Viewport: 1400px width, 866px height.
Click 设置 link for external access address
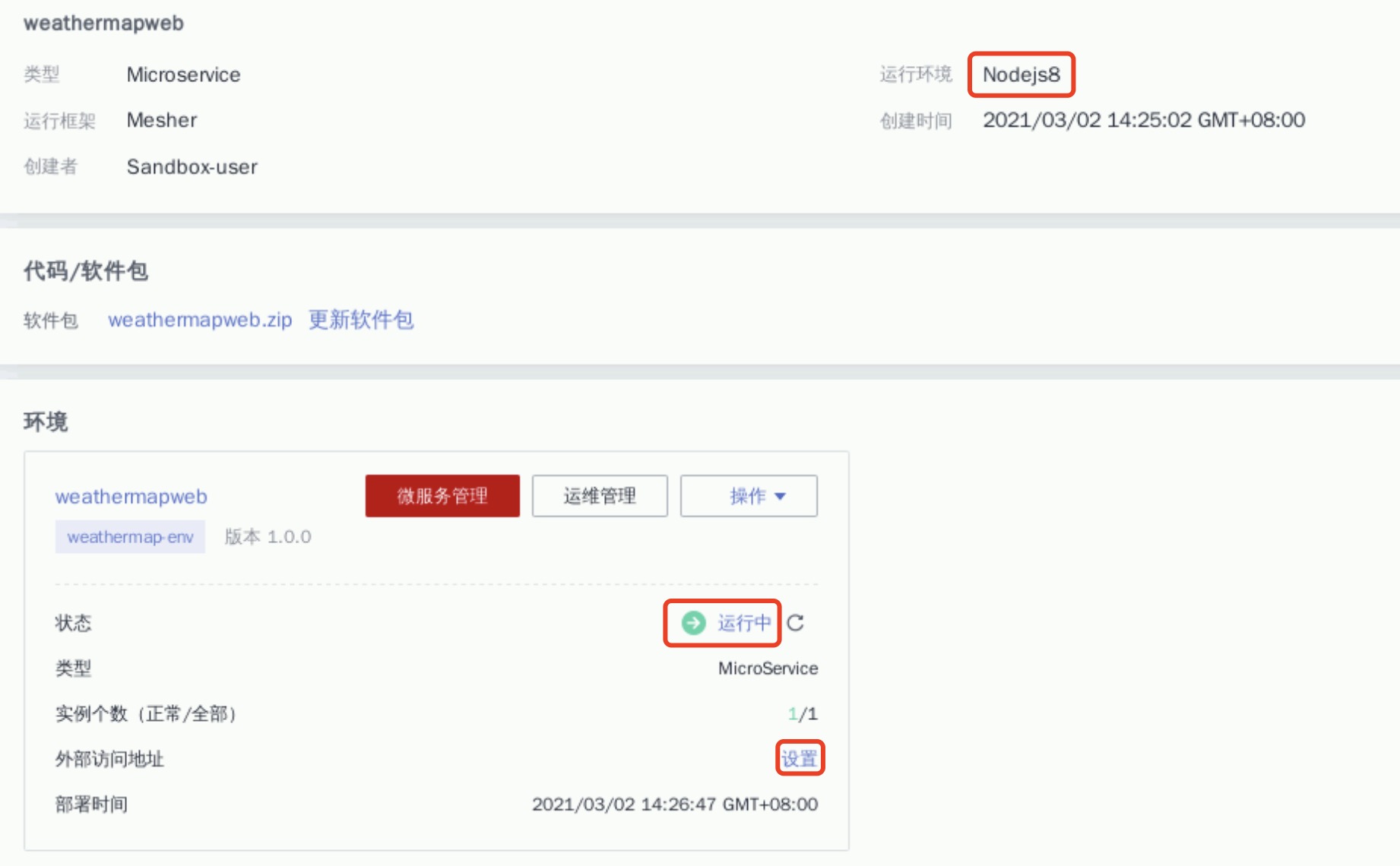[x=800, y=758]
